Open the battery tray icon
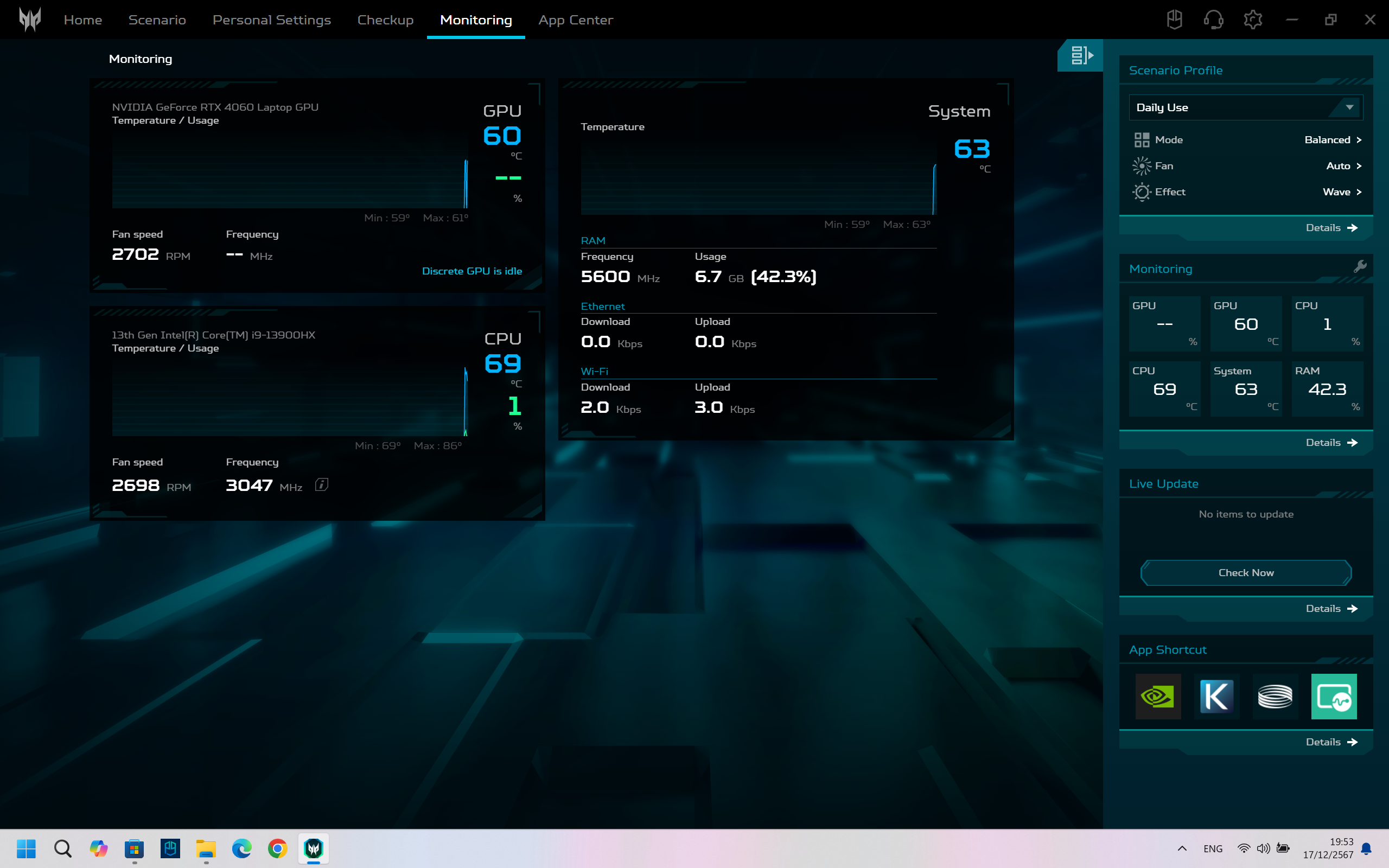1389x868 pixels. click(x=1283, y=848)
